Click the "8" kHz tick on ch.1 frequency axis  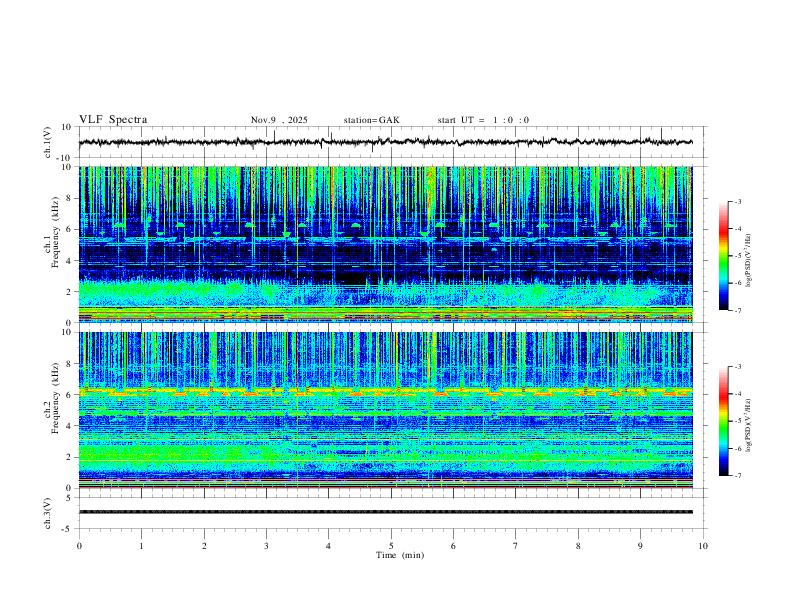click(x=69, y=198)
